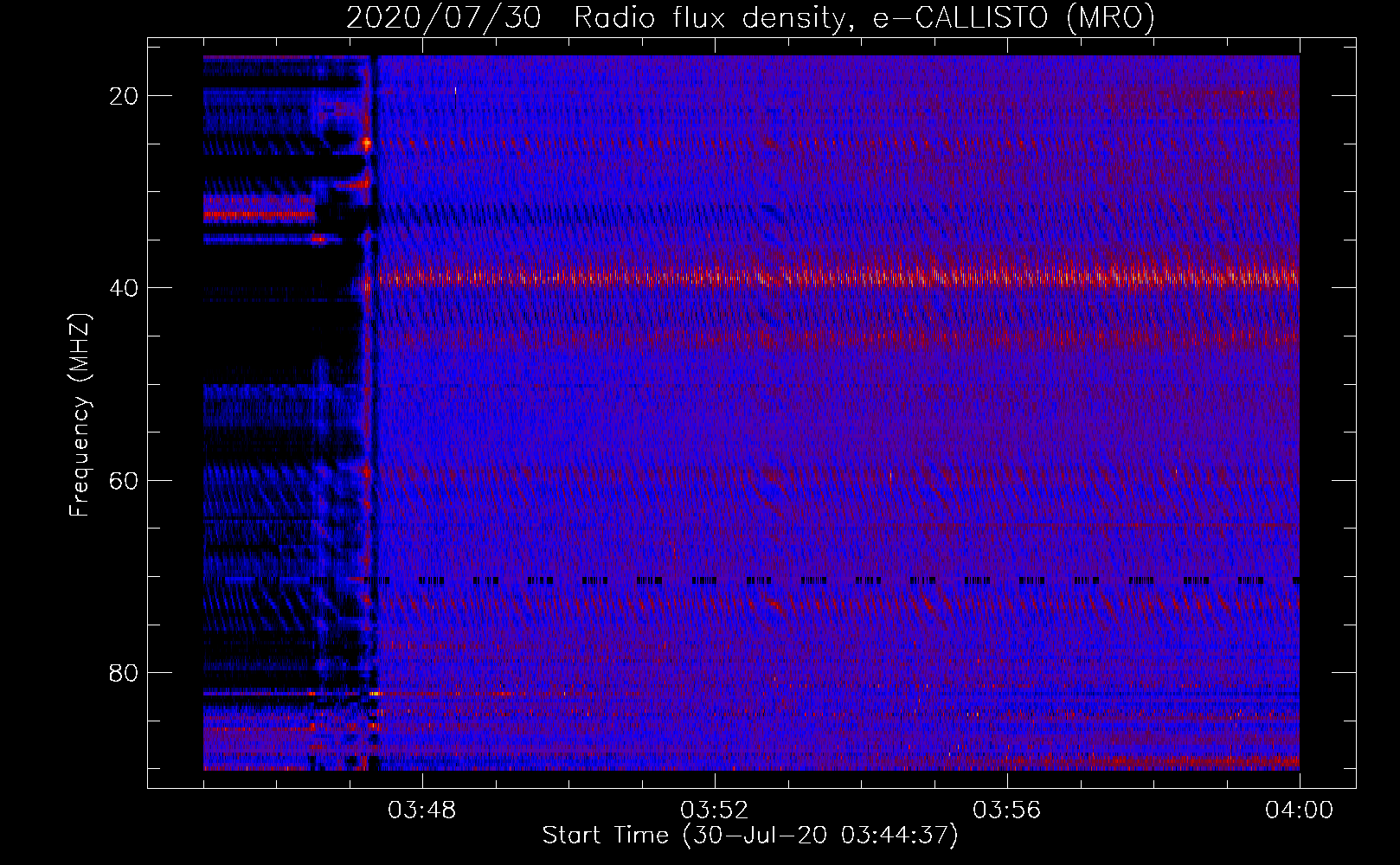This screenshot has height=865, width=1400.
Task: Click the 03:56 time tick label
Action: [x=1007, y=811]
